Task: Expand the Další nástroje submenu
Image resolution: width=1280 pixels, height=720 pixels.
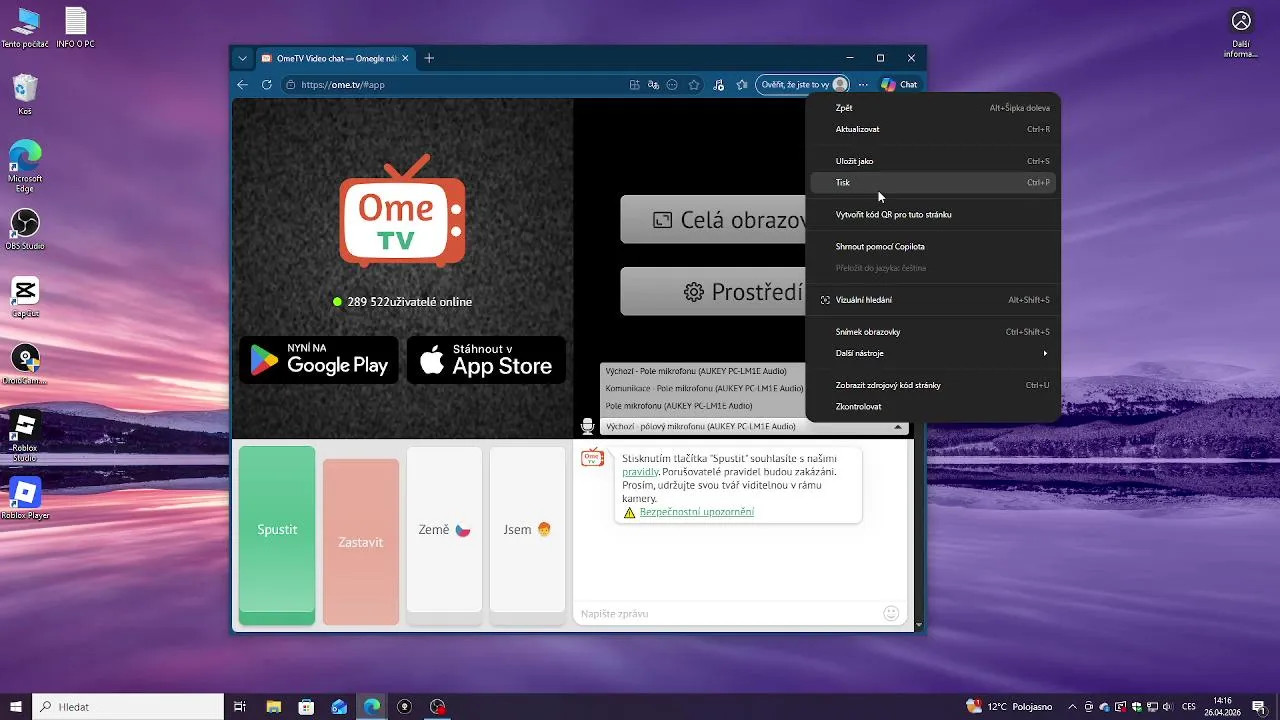Action: 932,353
